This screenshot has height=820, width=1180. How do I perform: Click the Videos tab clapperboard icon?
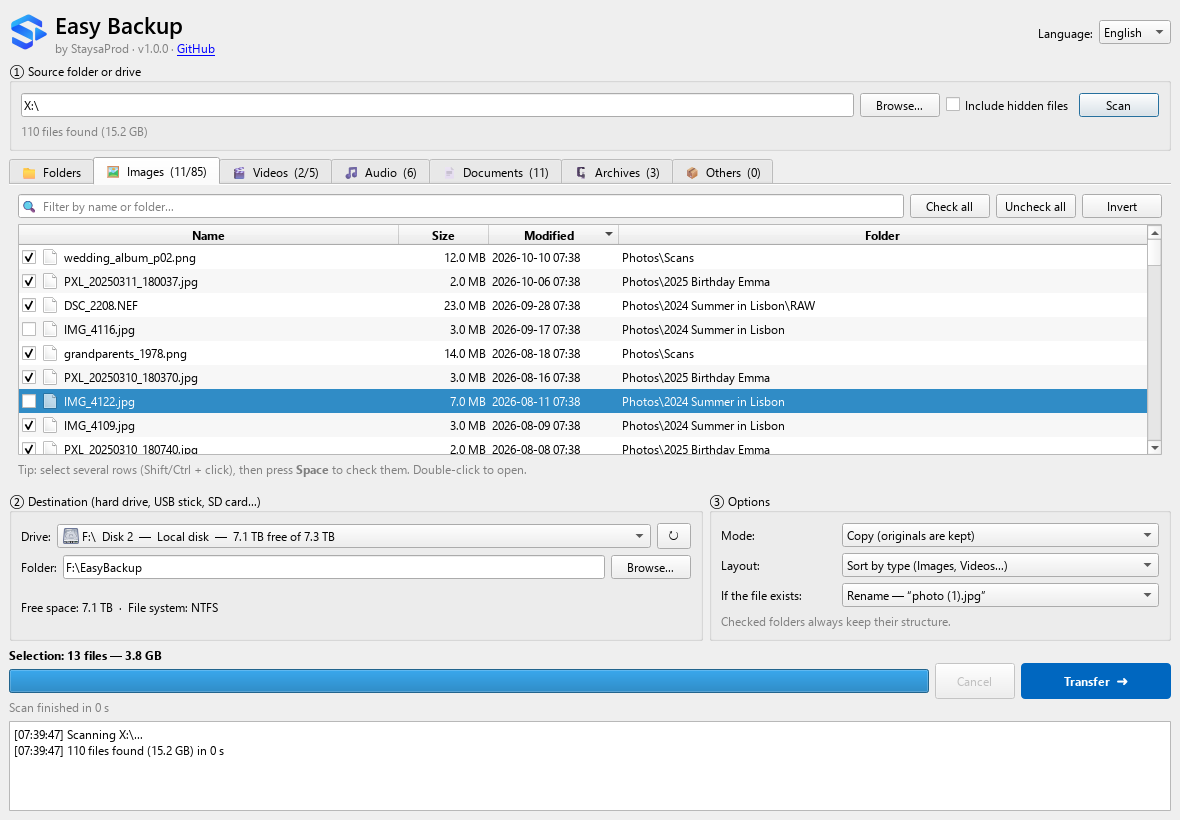coord(239,173)
